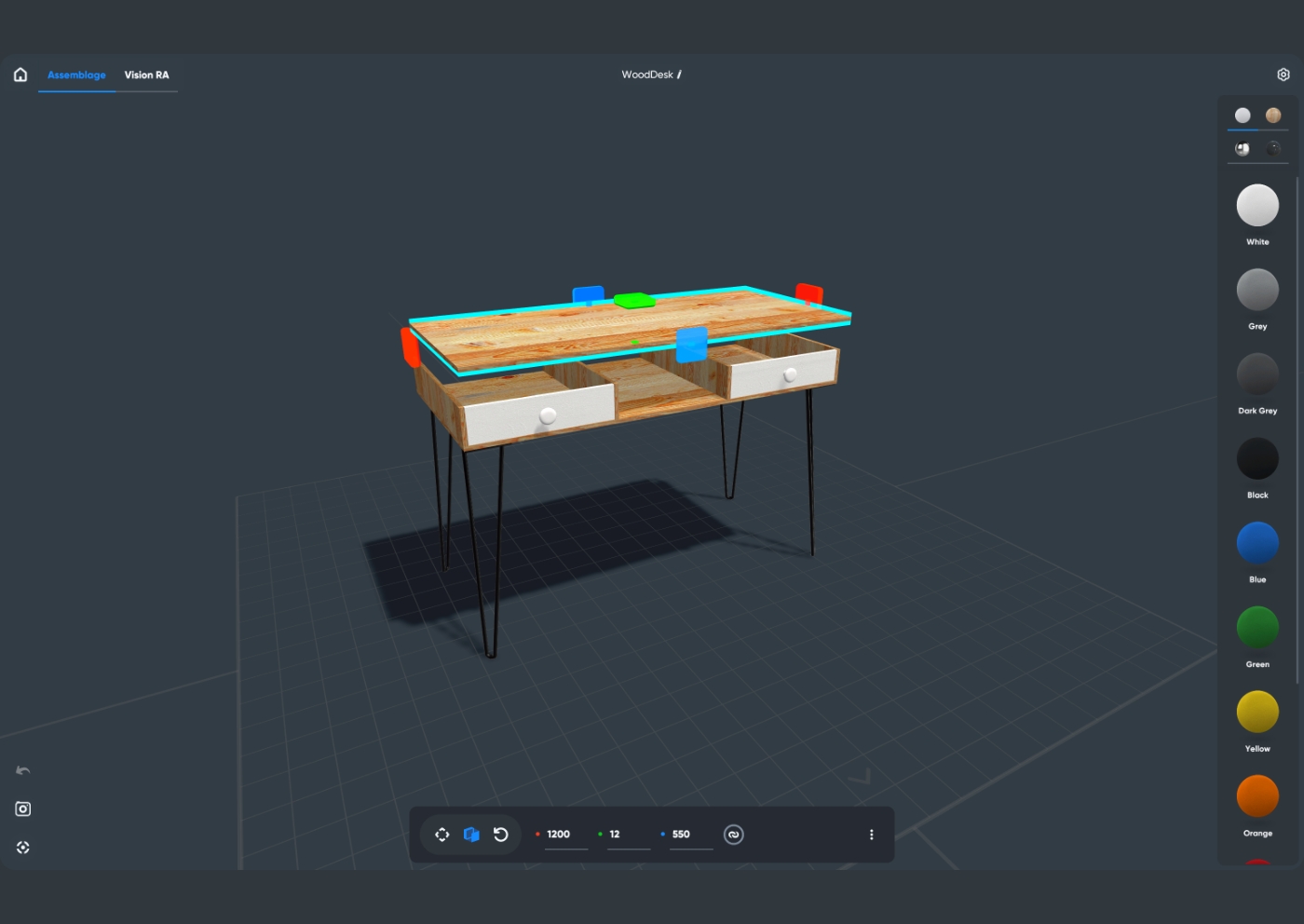Apply the White material swatch
This screenshot has width=1304, height=924.
(x=1257, y=205)
